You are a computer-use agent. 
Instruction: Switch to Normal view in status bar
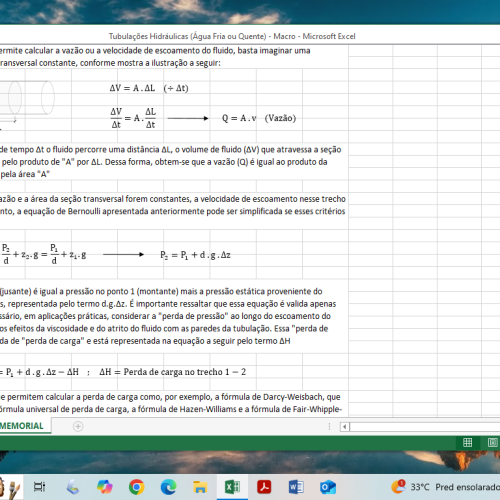[x=468, y=442]
